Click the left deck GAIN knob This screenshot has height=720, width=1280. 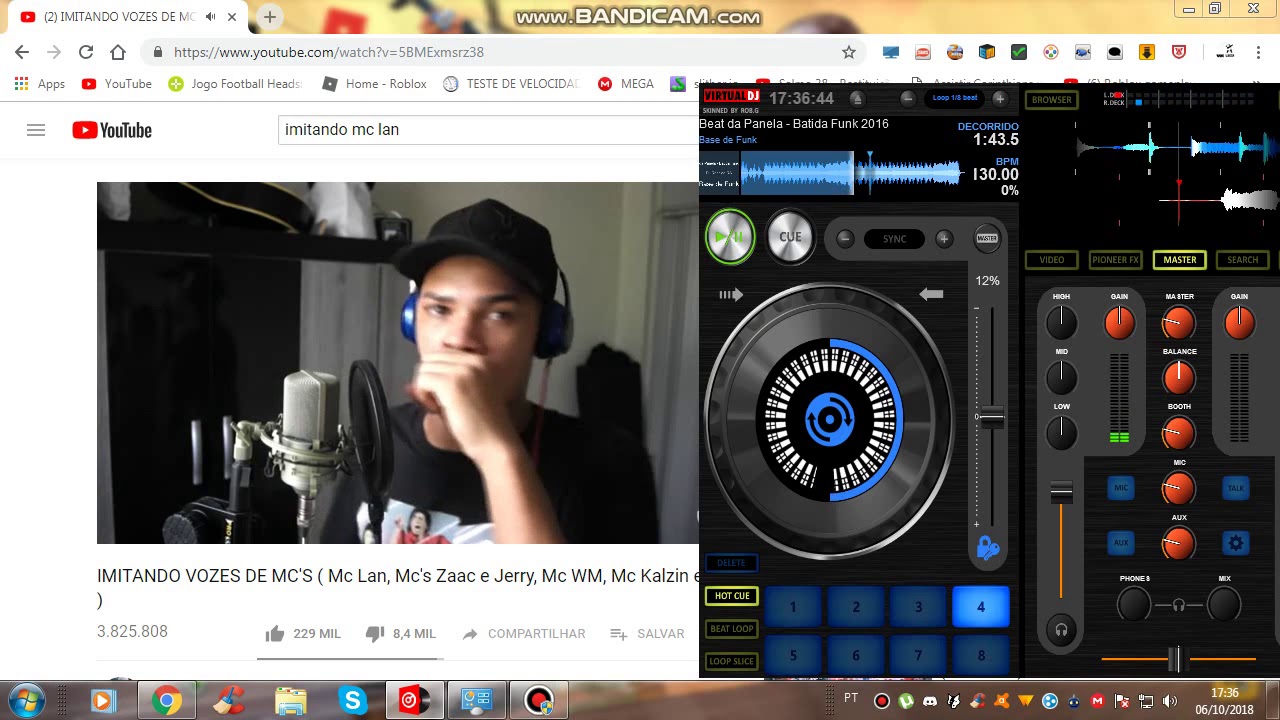(x=1119, y=322)
